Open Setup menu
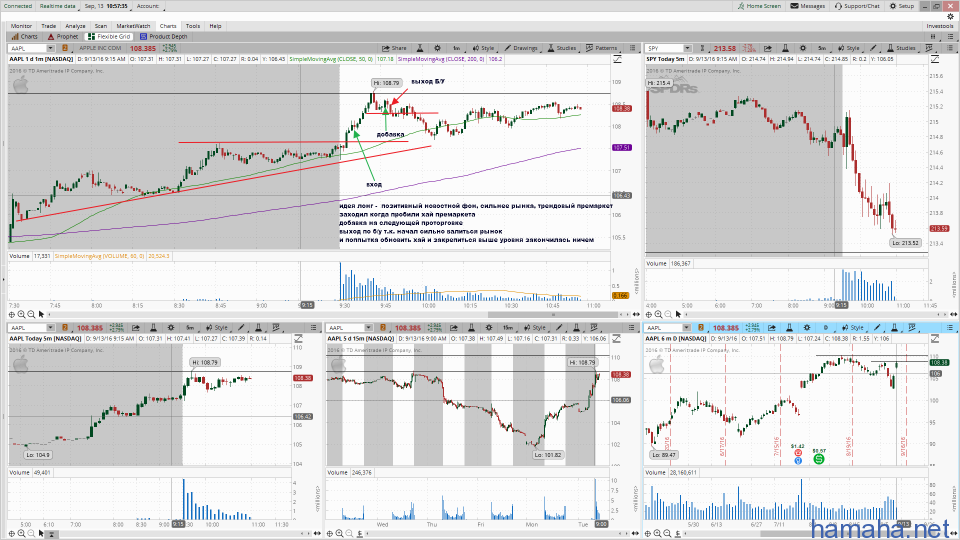The image size is (960, 540). (902, 6)
